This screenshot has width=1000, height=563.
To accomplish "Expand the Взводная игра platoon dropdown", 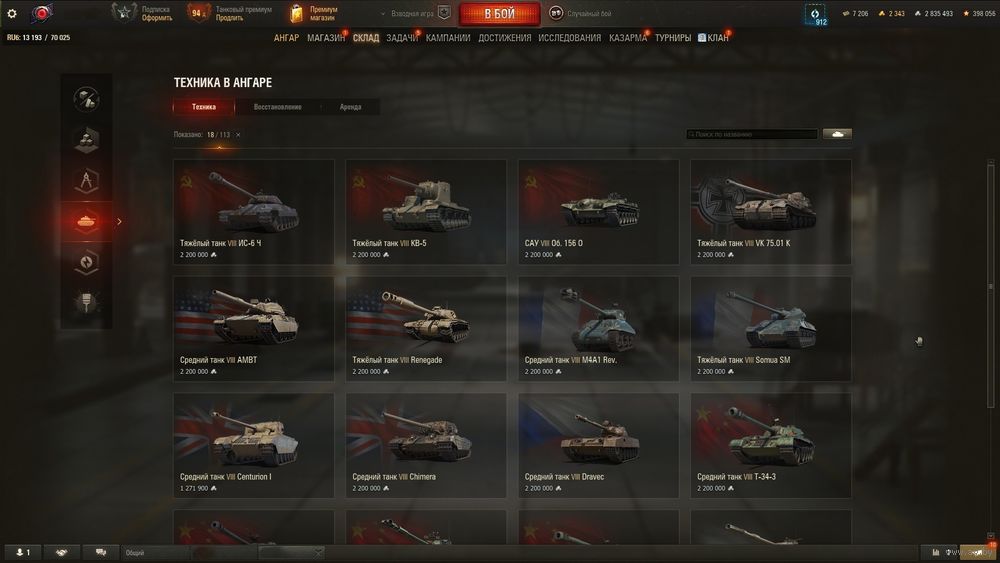I will coord(383,13).
